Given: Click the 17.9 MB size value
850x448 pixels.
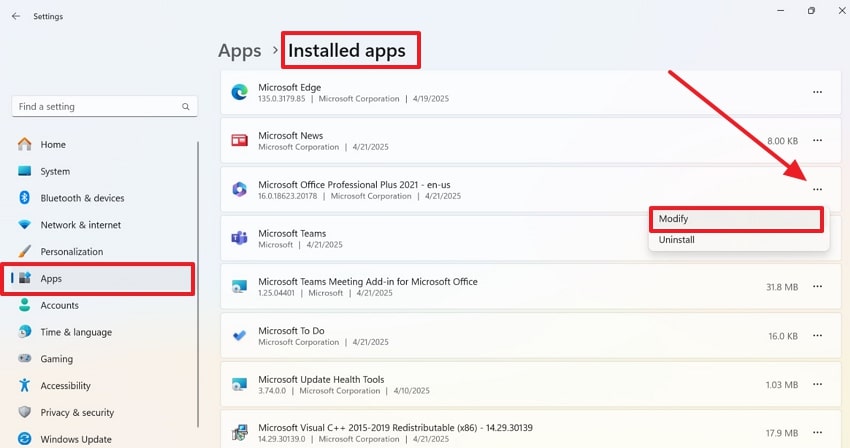Looking at the screenshot, I should [782, 433].
